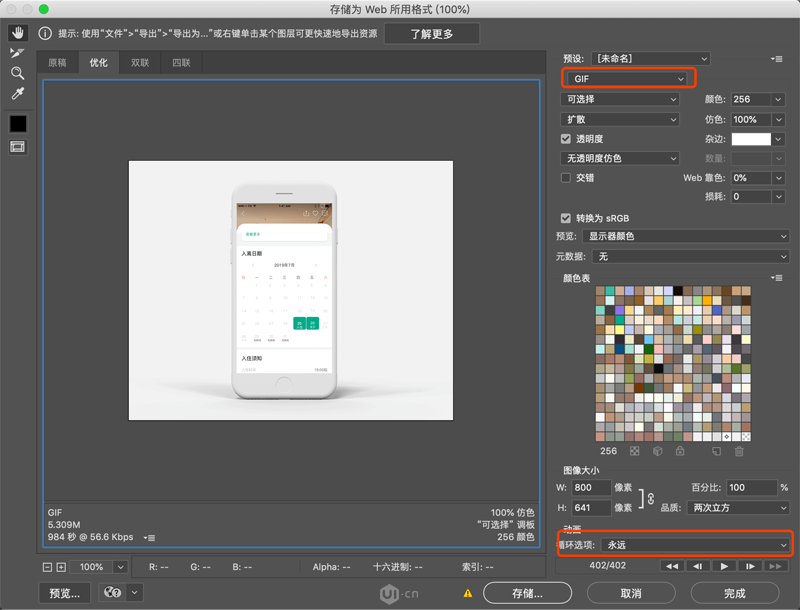Click the 取消 cancel button
Image resolution: width=800 pixels, height=610 pixels.
tap(631, 593)
